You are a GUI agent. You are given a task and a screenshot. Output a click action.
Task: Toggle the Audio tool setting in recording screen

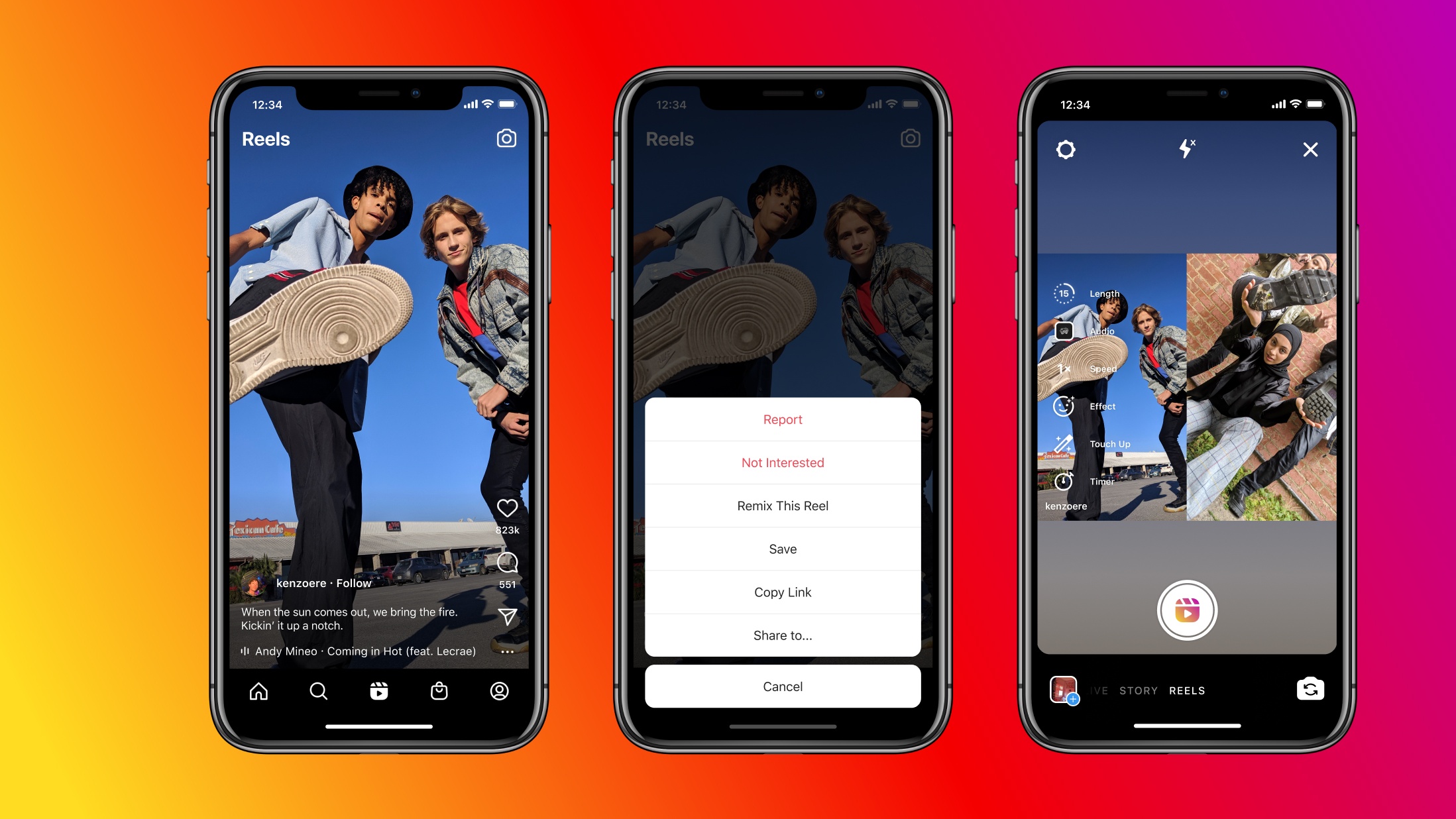tap(1063, 330)
